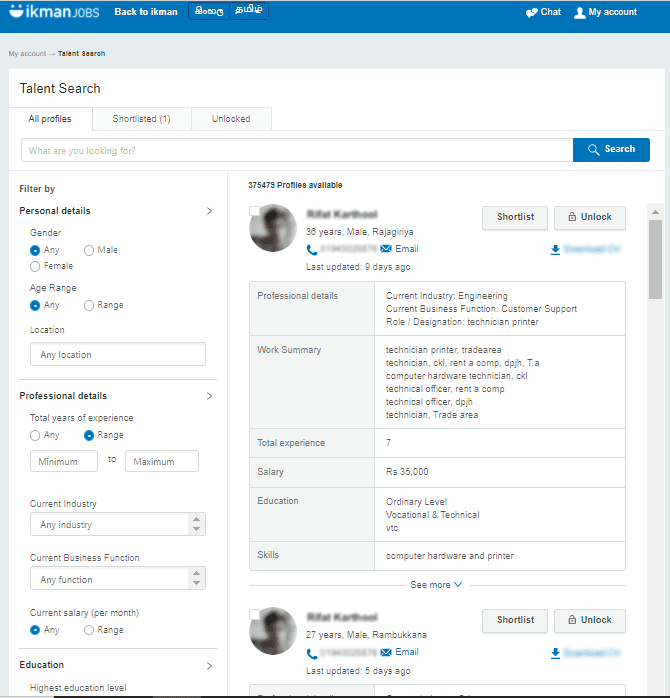Select Any under Age Range
The width and height of the screenshot is (670, 698).
[x=35, y=306]
